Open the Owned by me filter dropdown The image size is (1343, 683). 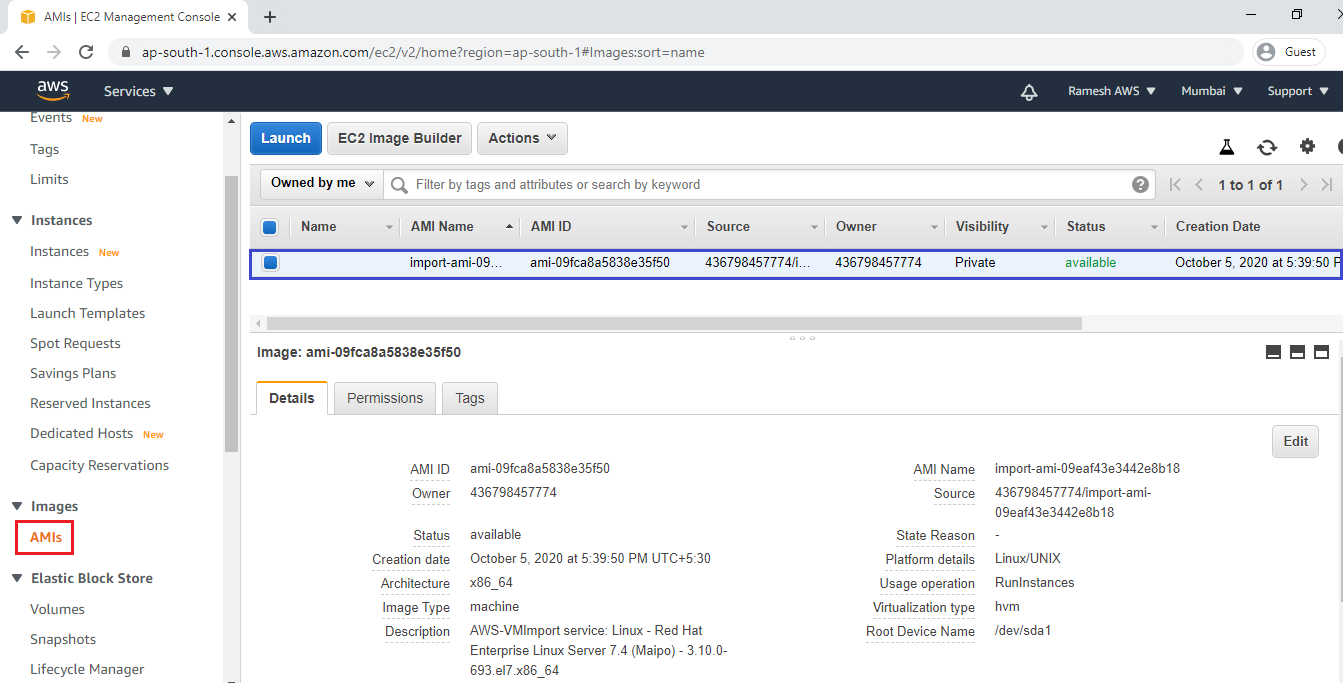(x=323, y=183)
